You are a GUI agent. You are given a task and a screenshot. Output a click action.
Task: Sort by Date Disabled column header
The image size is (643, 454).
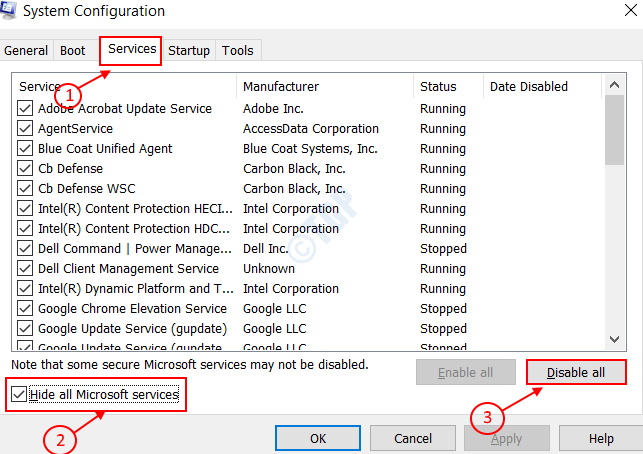click(x=543, y=87)
